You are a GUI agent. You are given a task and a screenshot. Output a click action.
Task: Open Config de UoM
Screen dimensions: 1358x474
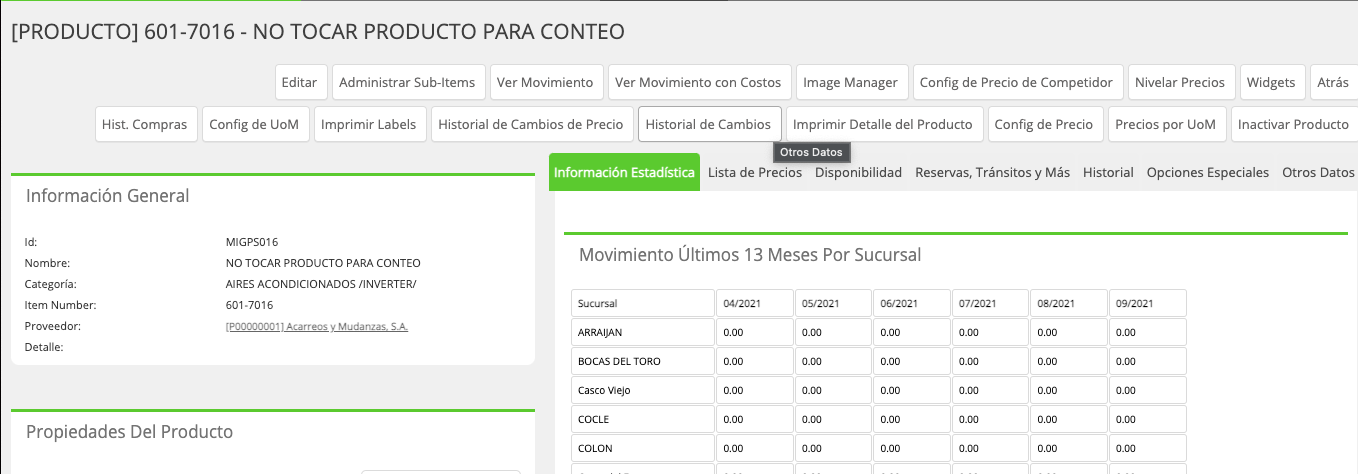[x=254, y=125]
